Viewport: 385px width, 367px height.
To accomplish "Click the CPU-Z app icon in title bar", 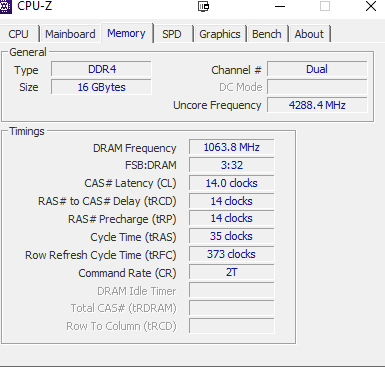I will pos(5,7).
